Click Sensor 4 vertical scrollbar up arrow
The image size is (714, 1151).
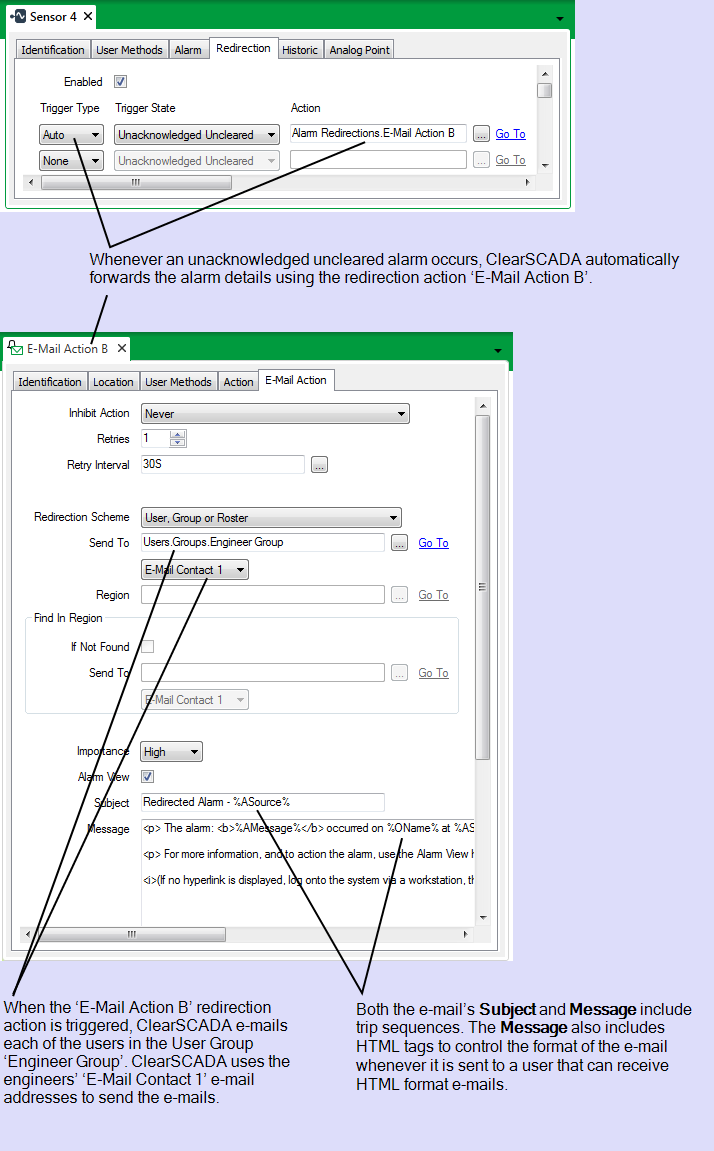point(544,73)
